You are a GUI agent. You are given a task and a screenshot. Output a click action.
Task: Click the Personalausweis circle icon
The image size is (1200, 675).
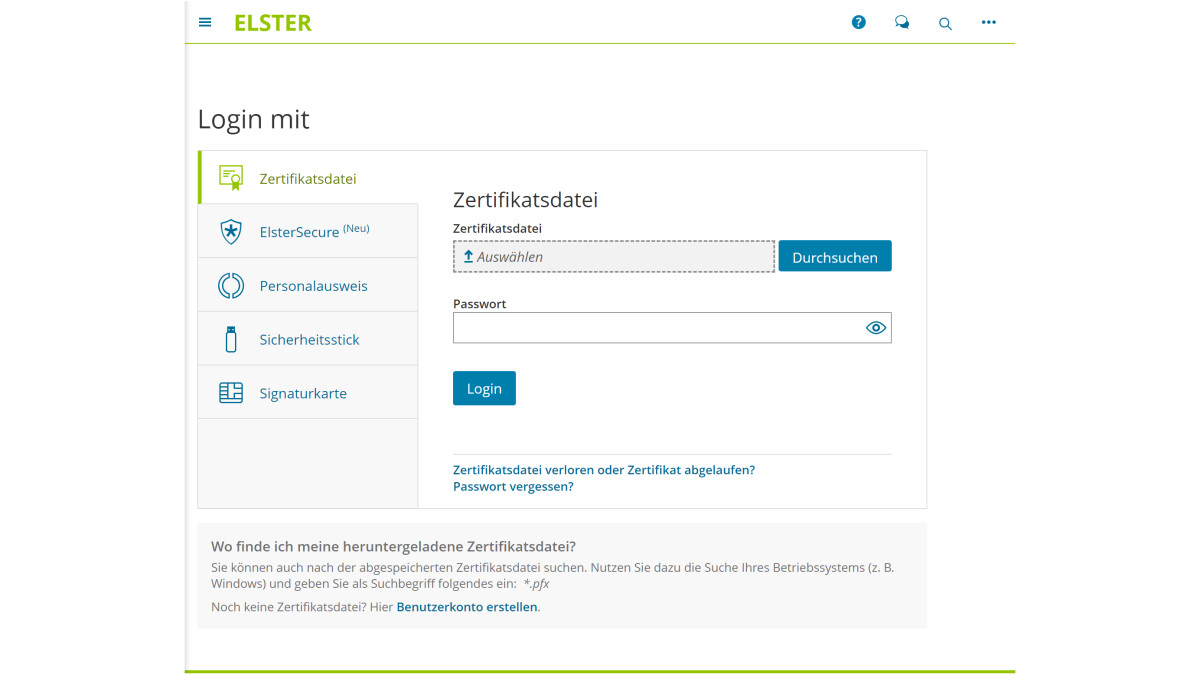[x=231, y=286]
